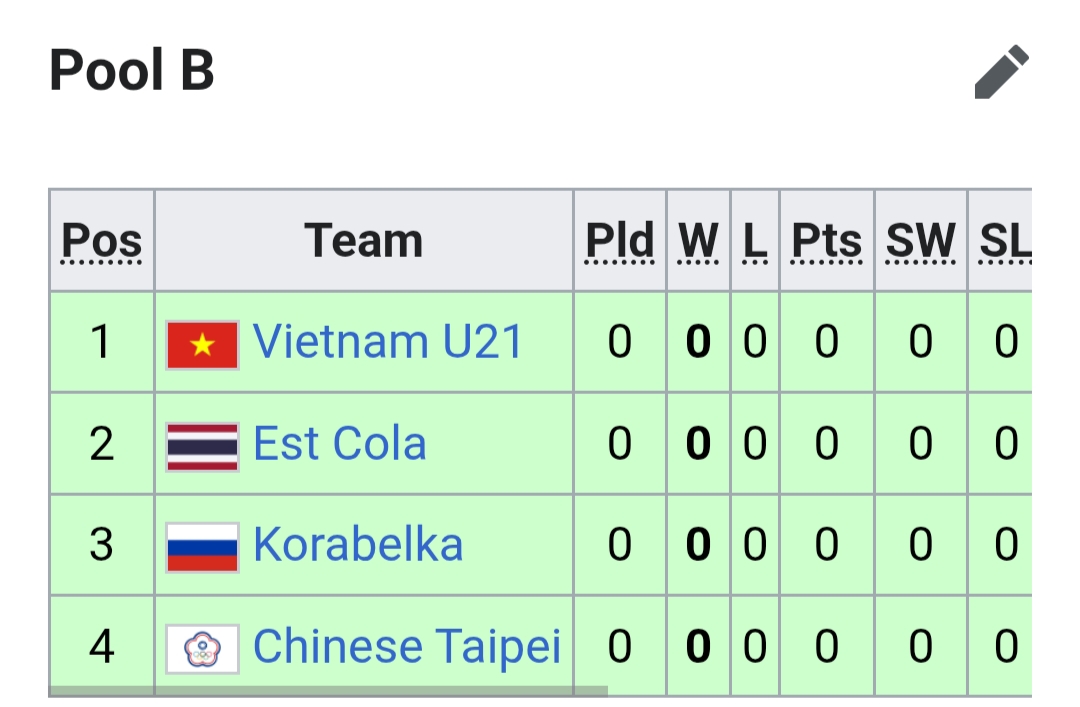Click the Russia flag icon
The width and height of the screenshot is (1080, 707).
tap(202, 548)
